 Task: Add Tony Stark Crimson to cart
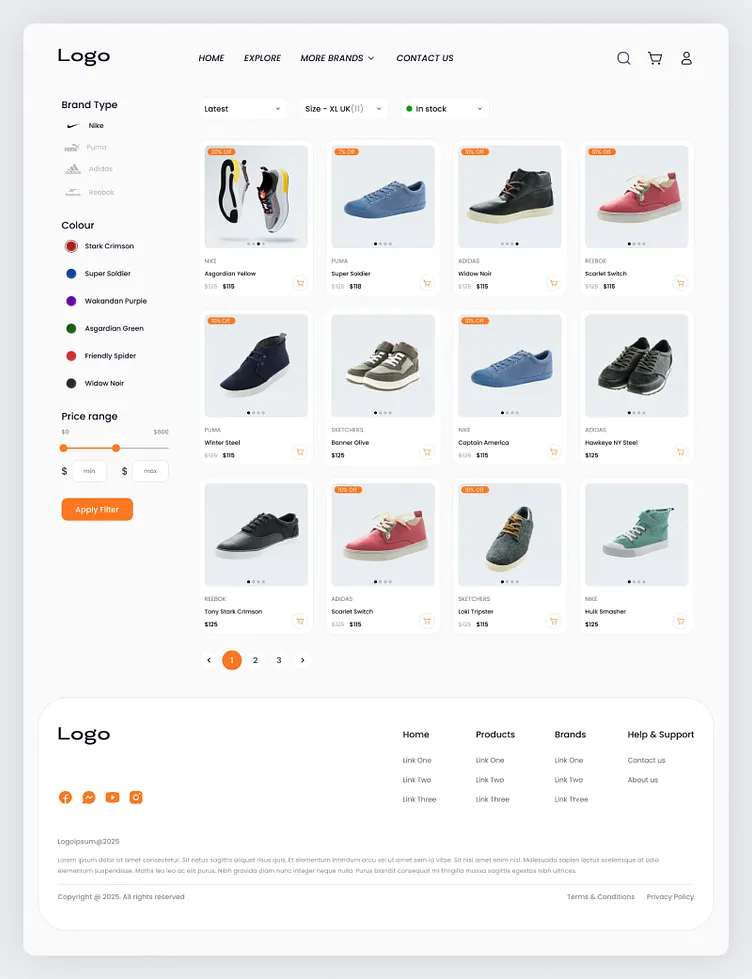point(300,621)
